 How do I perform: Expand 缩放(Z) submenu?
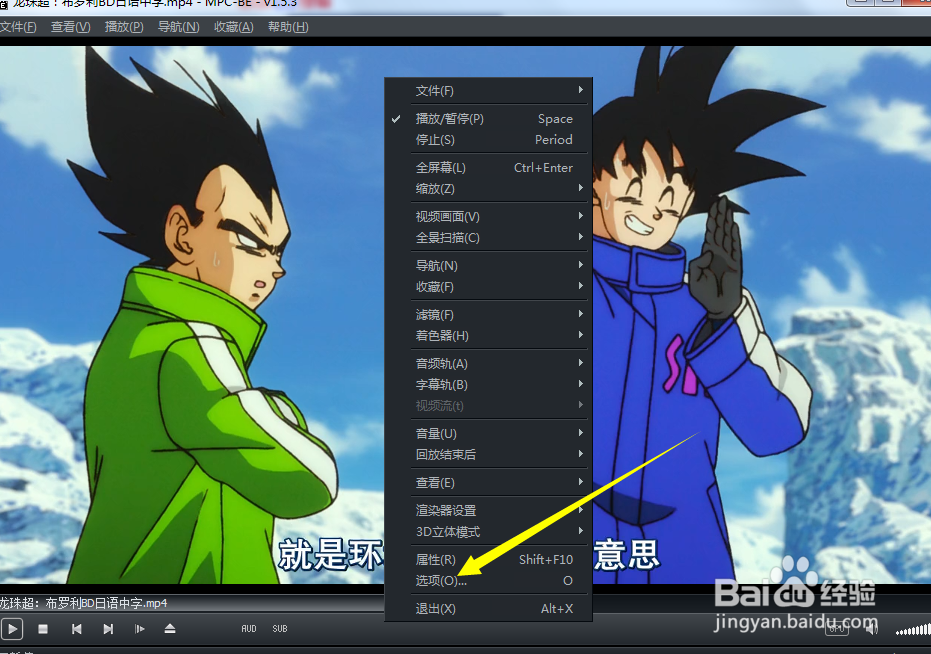[x=488, y=189]
